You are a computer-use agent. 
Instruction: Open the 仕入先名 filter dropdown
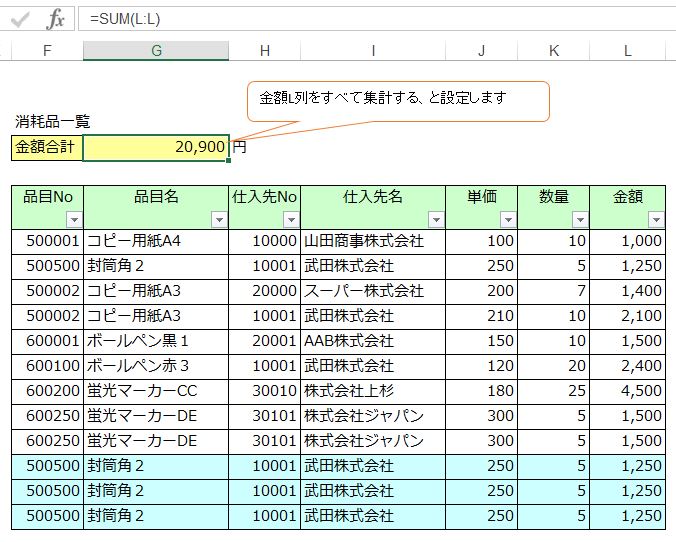[x=436, y=220]
